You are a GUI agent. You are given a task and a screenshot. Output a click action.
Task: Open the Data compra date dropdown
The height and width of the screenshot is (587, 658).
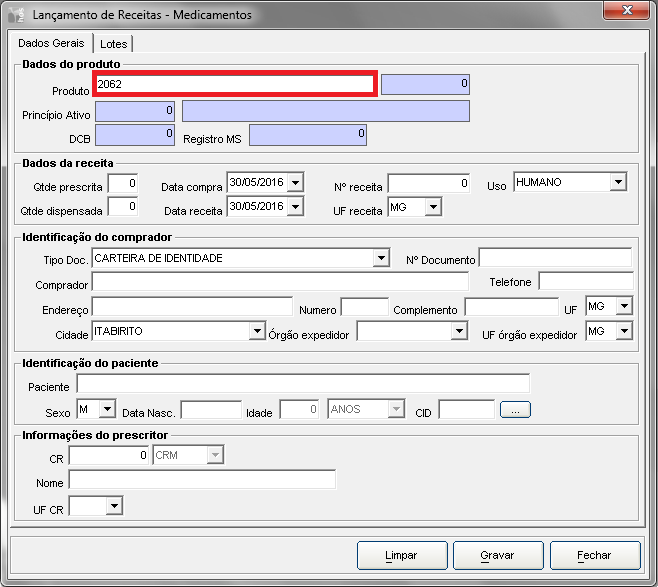[x=296, y=183]
